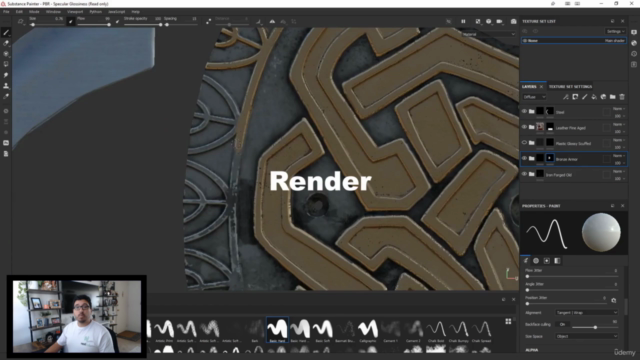Open the texture set Settings dropdown

pos(615,31)
